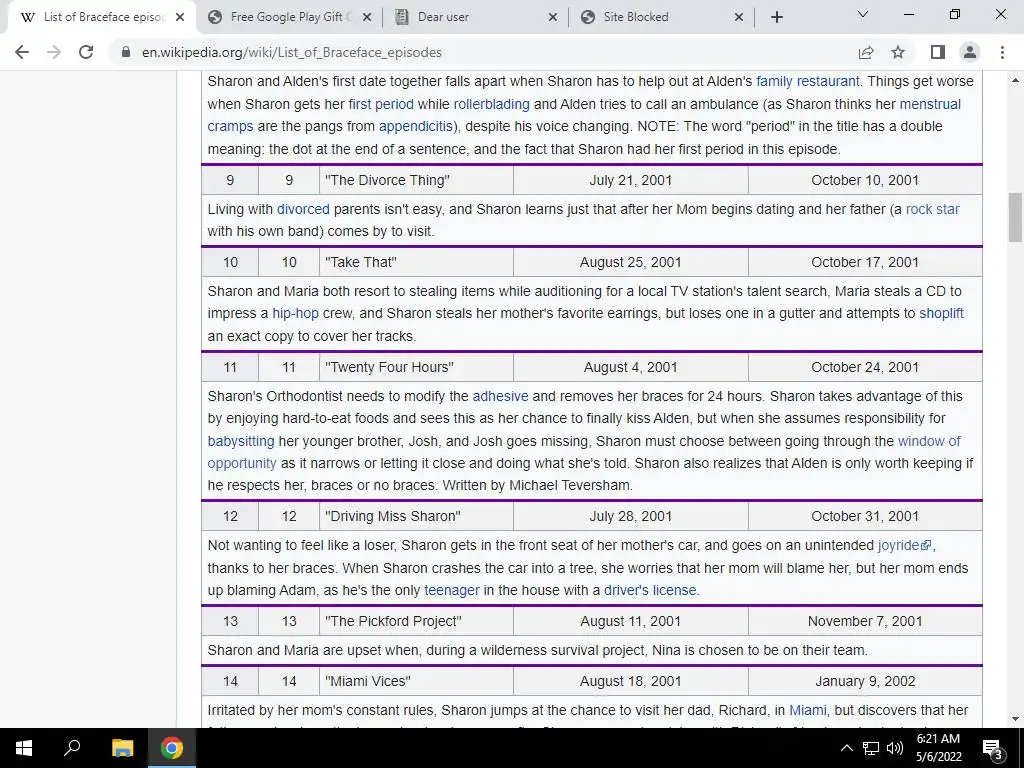Viewport: 1024px width, 768px height.
Task: Follow the rock star link
Action: click(933, 209)
